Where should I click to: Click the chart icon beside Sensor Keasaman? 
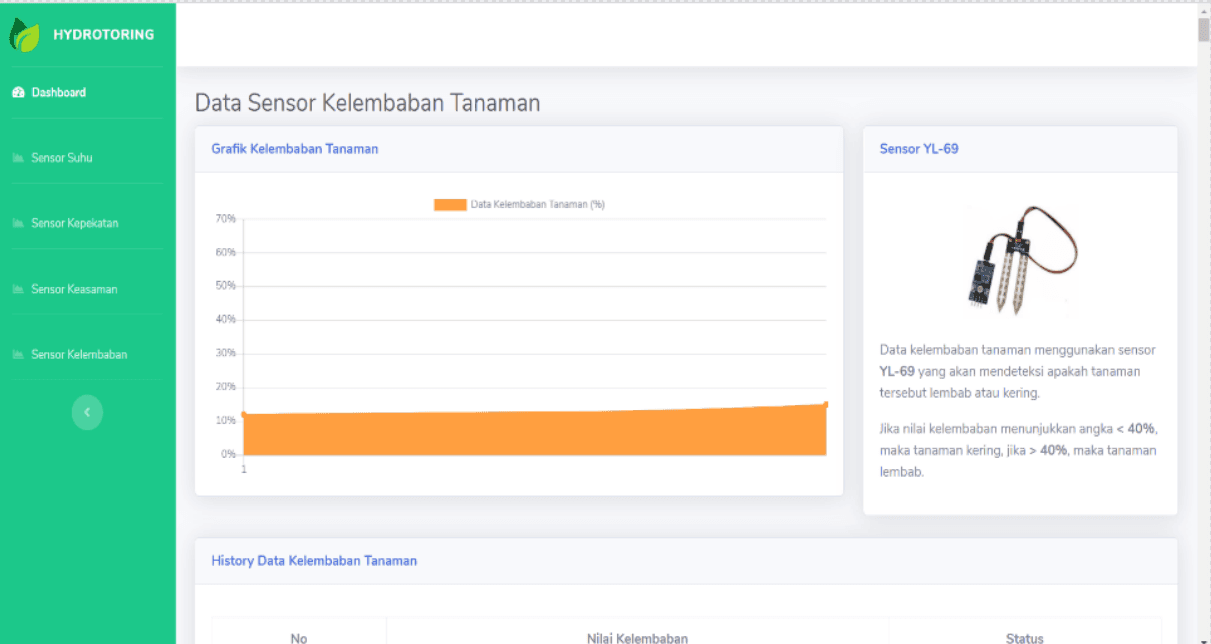[18, 289]
